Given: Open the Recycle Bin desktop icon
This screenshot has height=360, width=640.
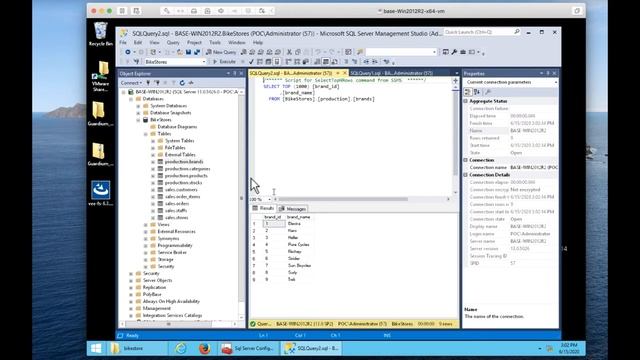Looking at the screenshot, I should pyautogui.click(x=100, y=34).
